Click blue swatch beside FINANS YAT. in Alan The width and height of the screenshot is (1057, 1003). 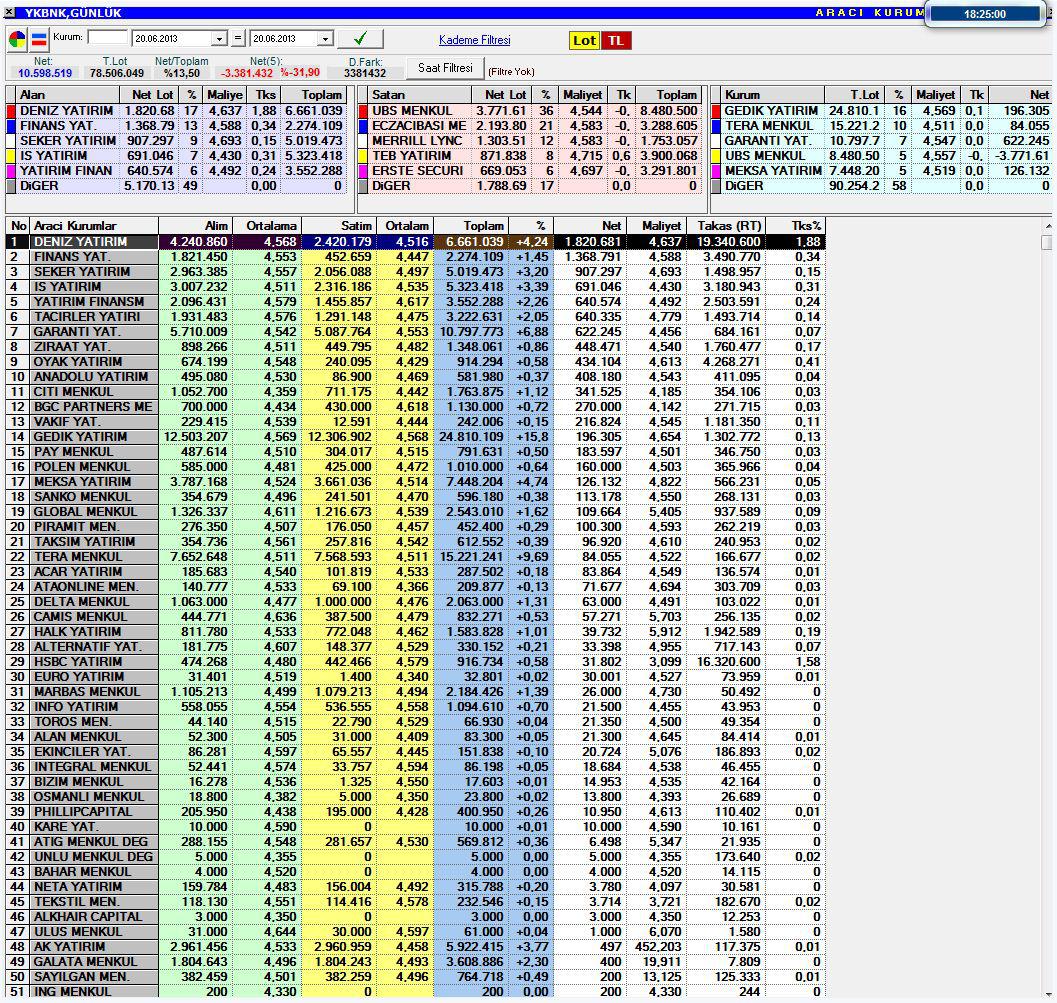click(11, 126)
